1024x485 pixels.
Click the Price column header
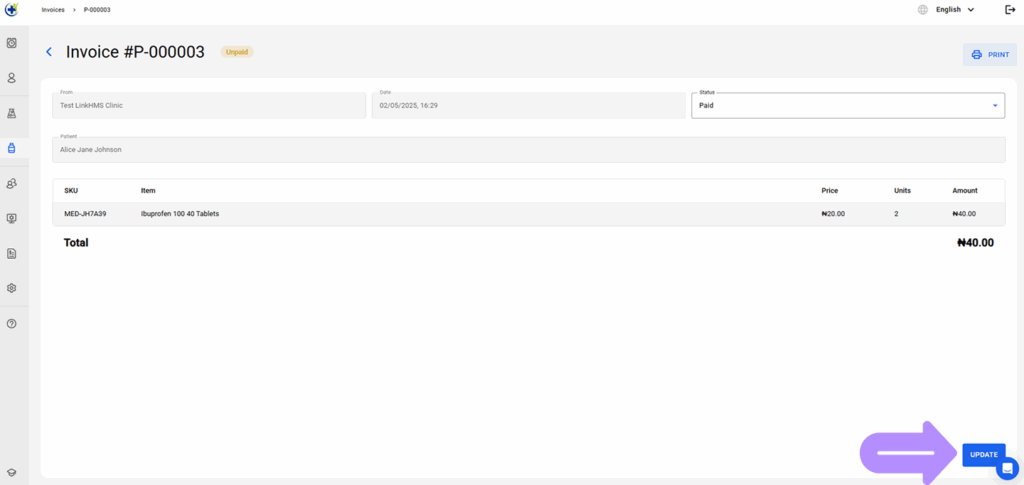pyautogui.click(x=829, y=191)
